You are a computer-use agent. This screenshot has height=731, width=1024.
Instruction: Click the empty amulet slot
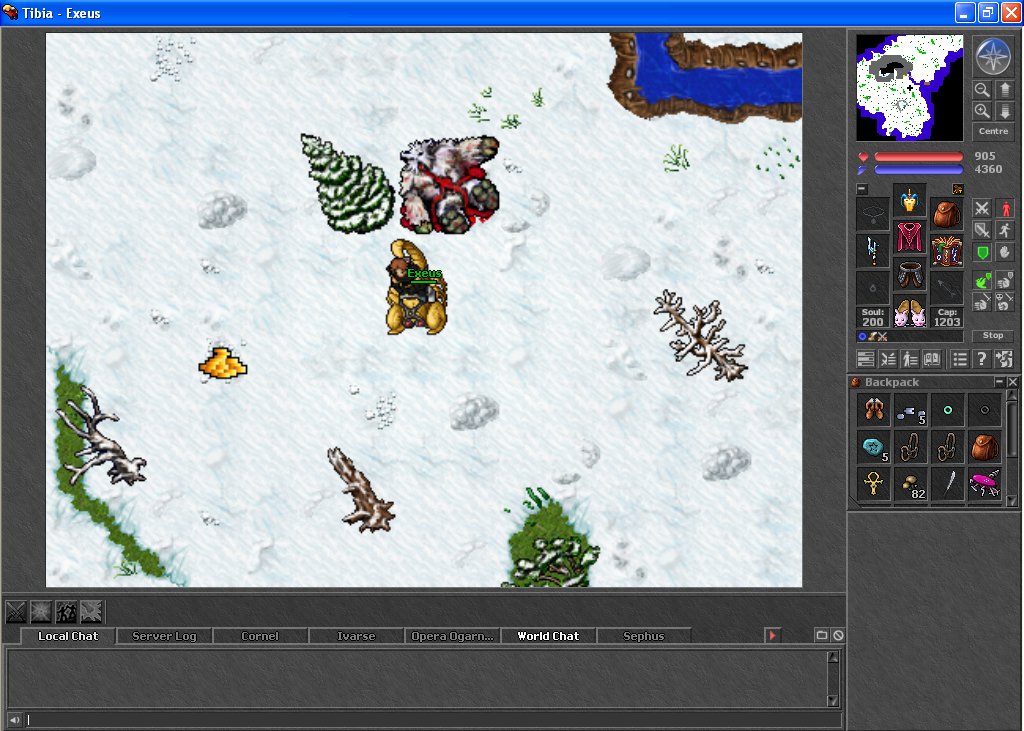click(872, 214)
